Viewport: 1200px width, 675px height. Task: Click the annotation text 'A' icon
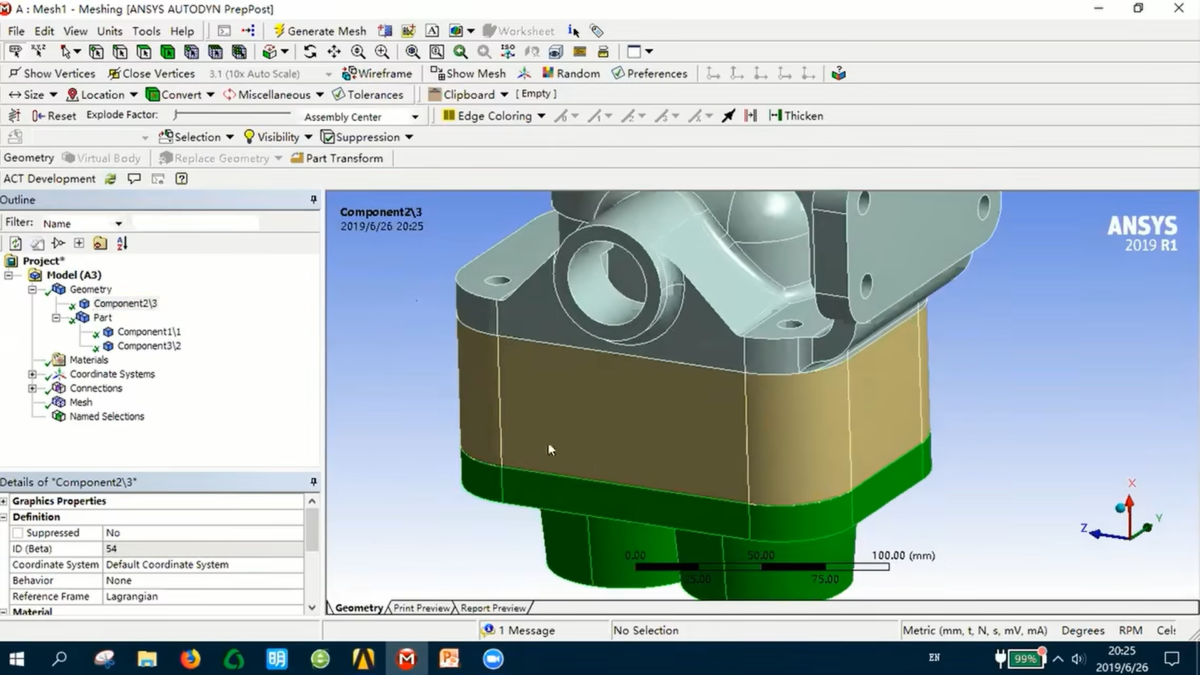click(x=432, y=31)
